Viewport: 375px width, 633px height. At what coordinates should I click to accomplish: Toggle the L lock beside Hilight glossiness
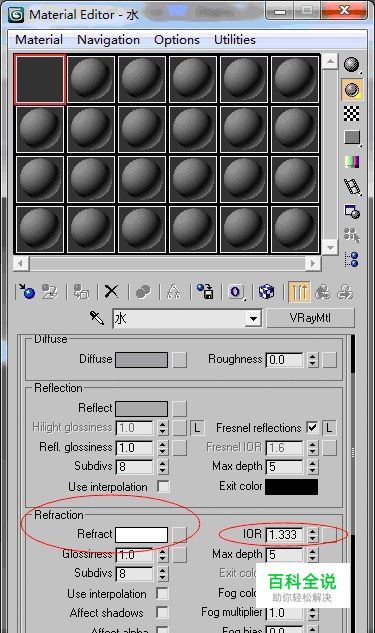(197, 428)
